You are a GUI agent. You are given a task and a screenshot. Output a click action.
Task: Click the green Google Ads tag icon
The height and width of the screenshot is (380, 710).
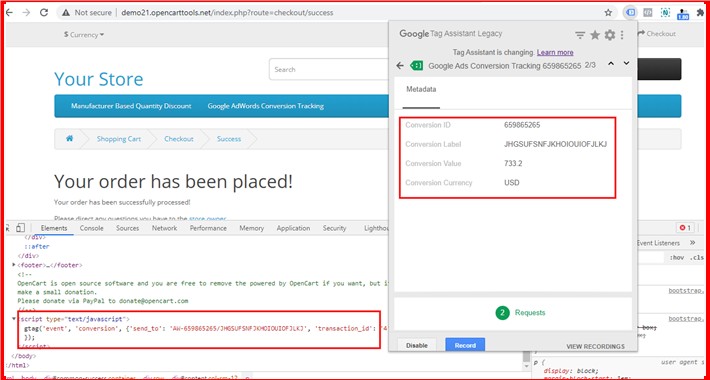416,66
